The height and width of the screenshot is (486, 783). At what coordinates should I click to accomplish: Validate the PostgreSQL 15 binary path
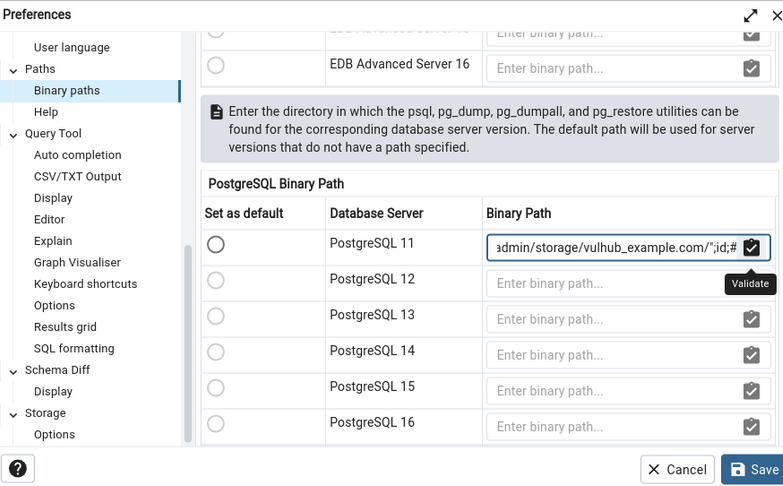pos(751,391)
